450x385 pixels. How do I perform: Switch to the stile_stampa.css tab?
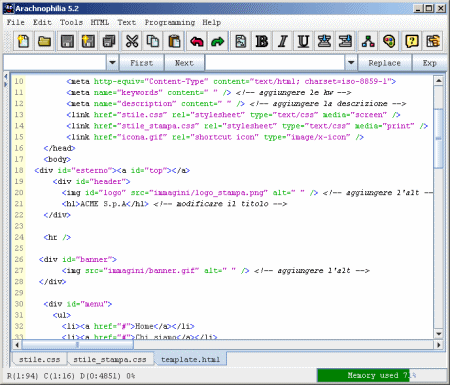coord(110,359)
